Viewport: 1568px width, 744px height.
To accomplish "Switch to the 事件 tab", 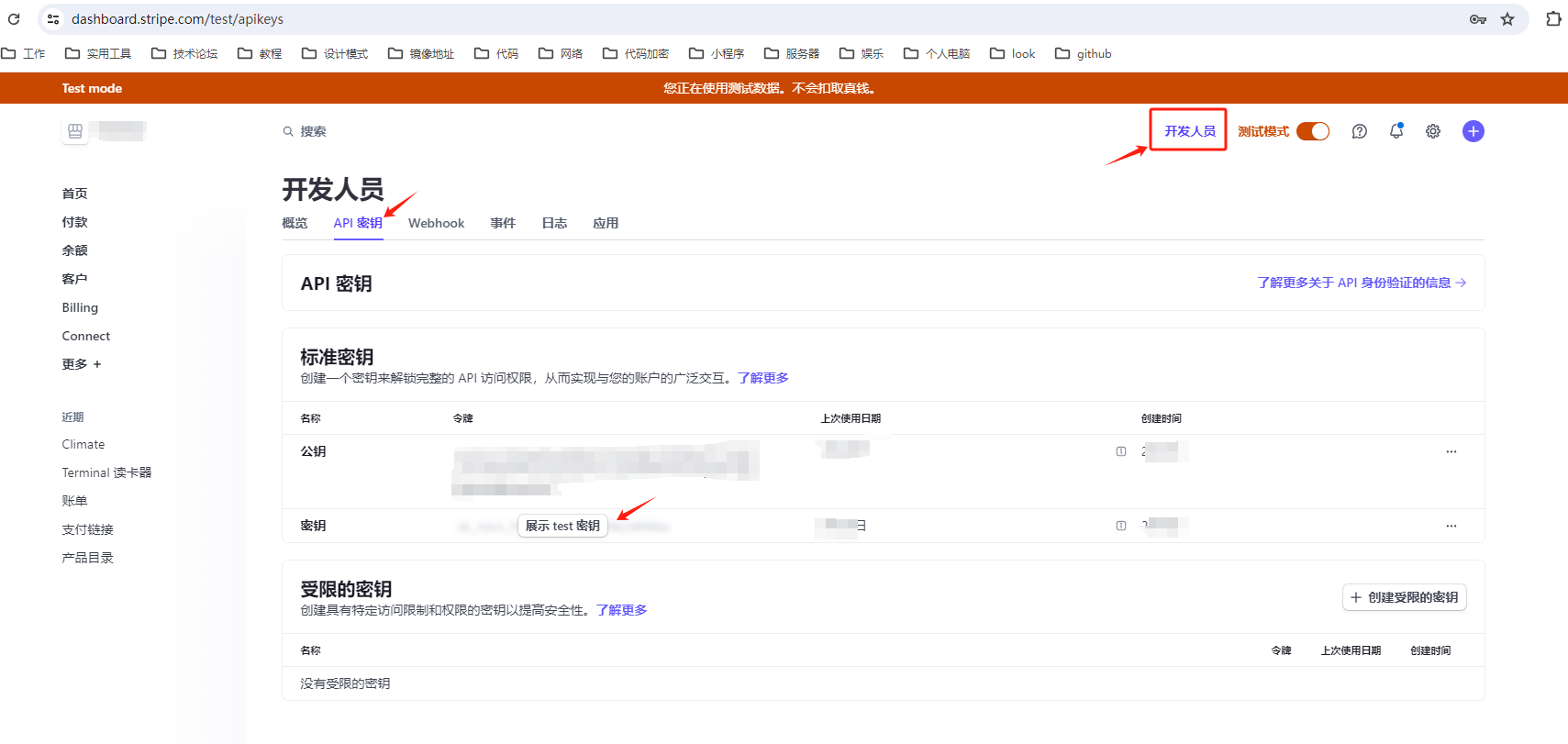I will point(503,223).
